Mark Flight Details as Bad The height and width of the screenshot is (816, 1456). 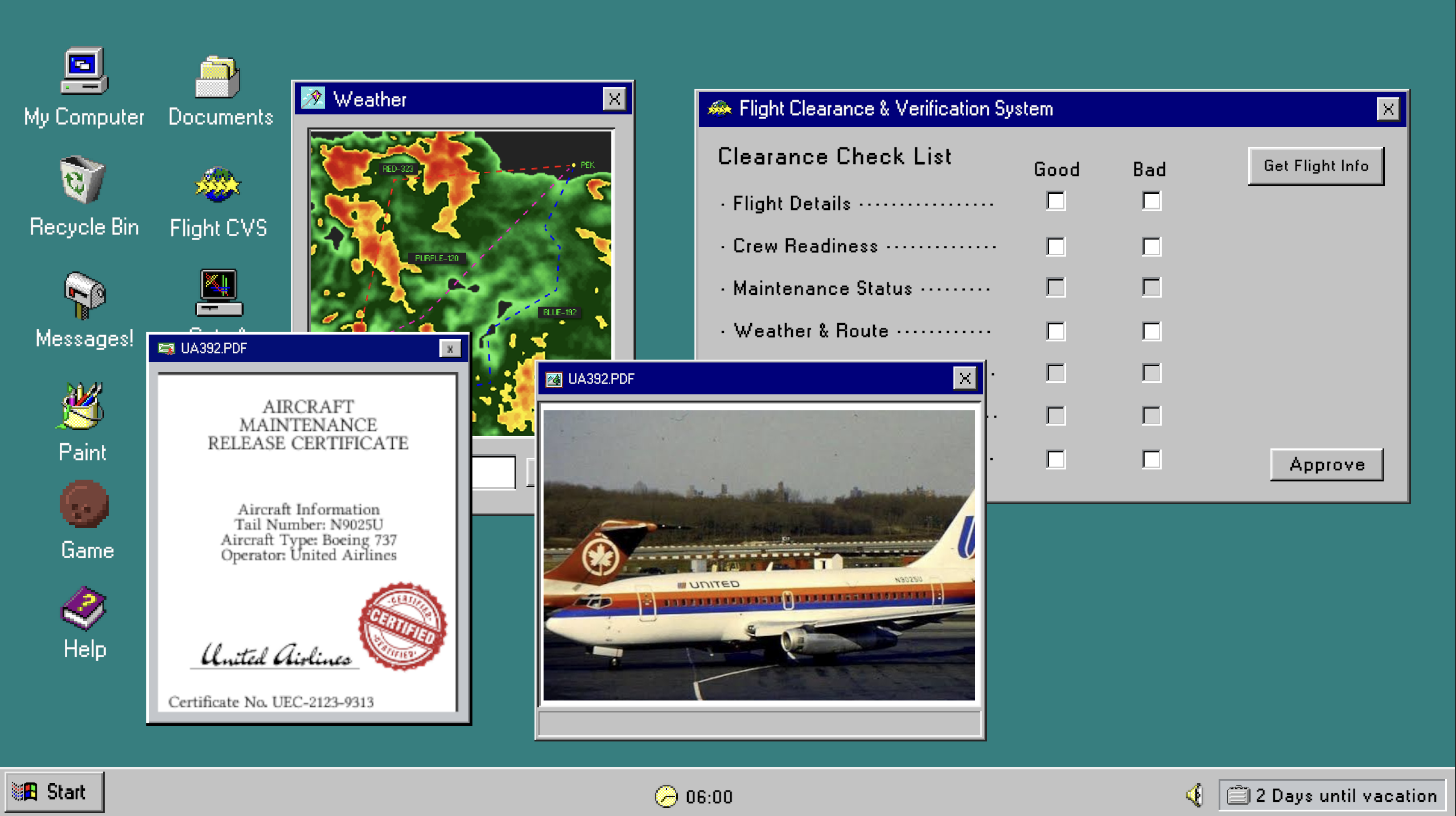[1151, 201]
